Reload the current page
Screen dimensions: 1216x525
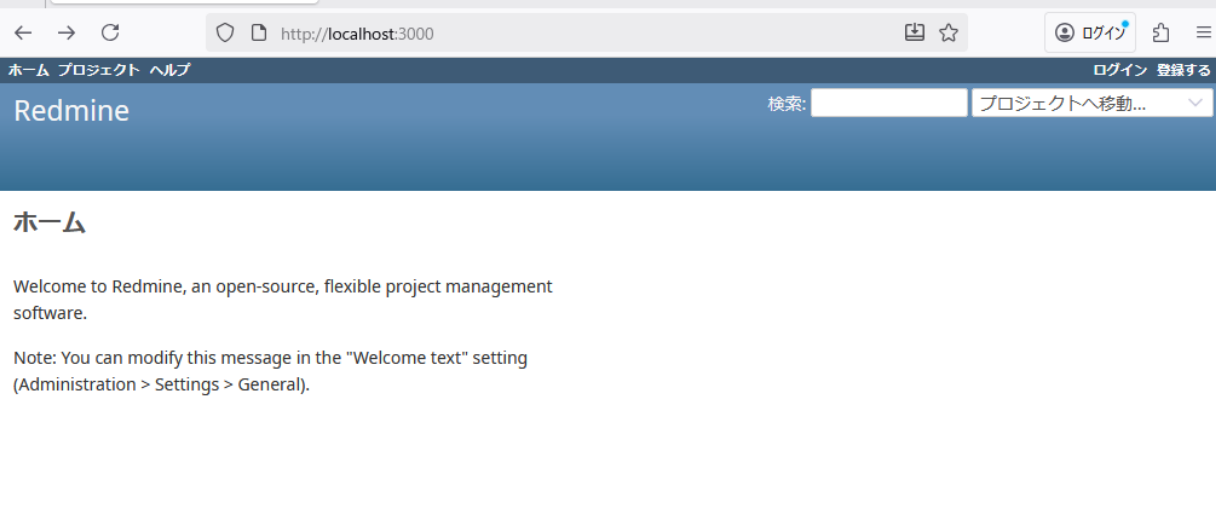click(x=110, y=33)
